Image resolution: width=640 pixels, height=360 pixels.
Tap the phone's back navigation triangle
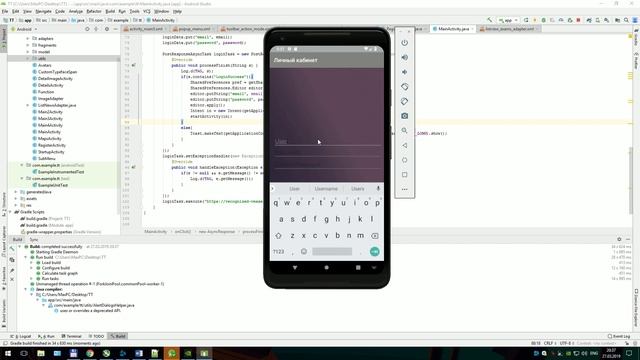295,268
